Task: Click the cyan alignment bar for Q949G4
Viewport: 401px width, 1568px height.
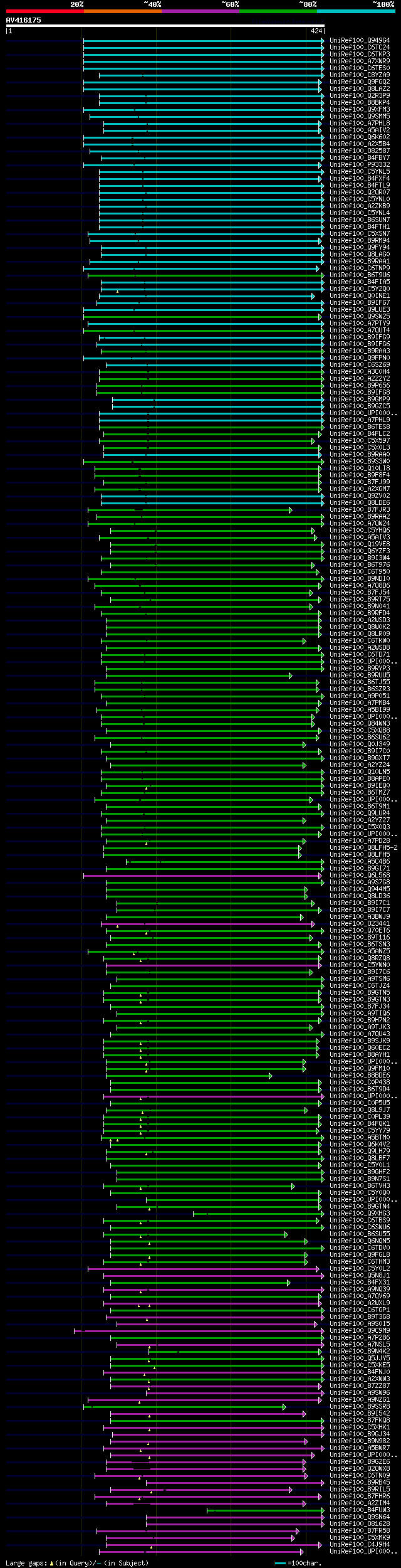Action: pos(204,41)
